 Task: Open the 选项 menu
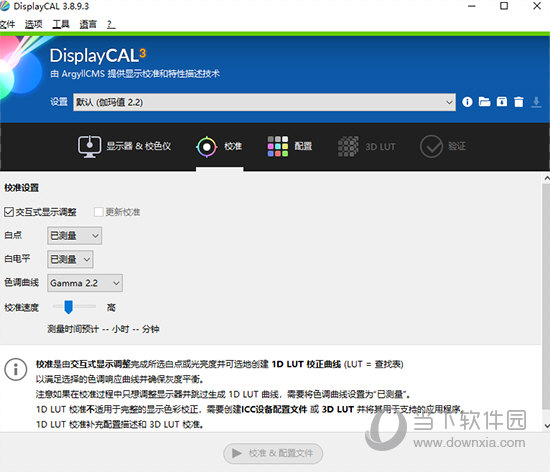(34, 24)
